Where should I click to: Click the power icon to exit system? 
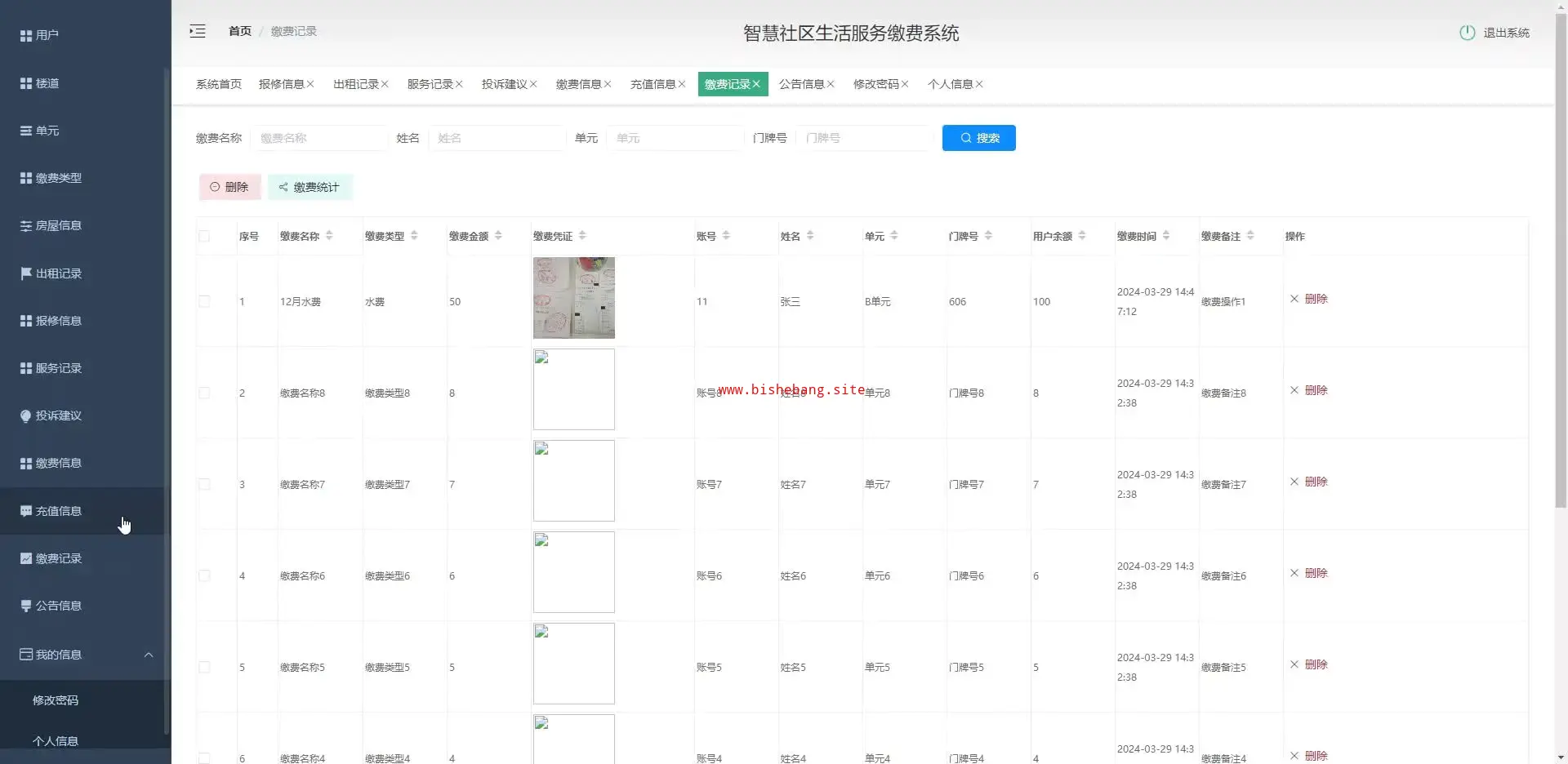pyautogui.click(x=1467, y=33)
